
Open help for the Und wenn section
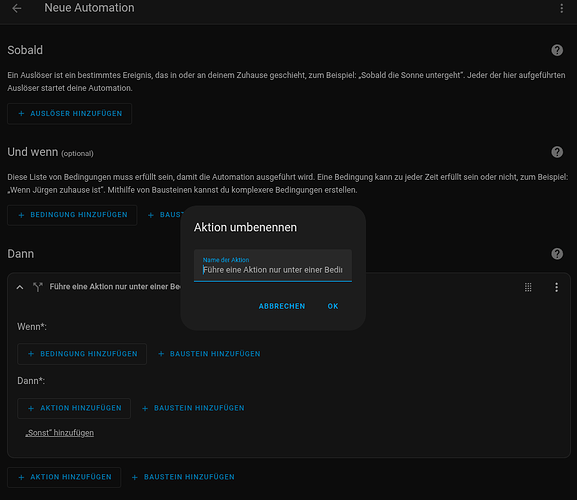557,152
